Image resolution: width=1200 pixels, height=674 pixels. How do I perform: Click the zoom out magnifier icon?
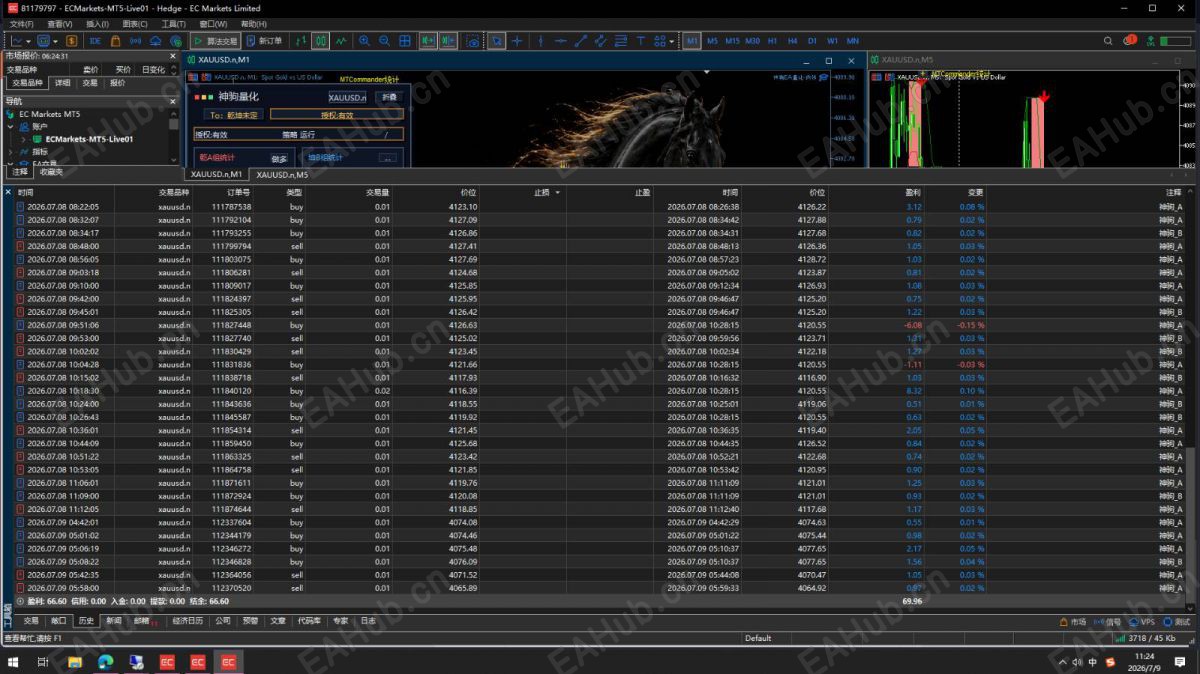coord(384,41)
